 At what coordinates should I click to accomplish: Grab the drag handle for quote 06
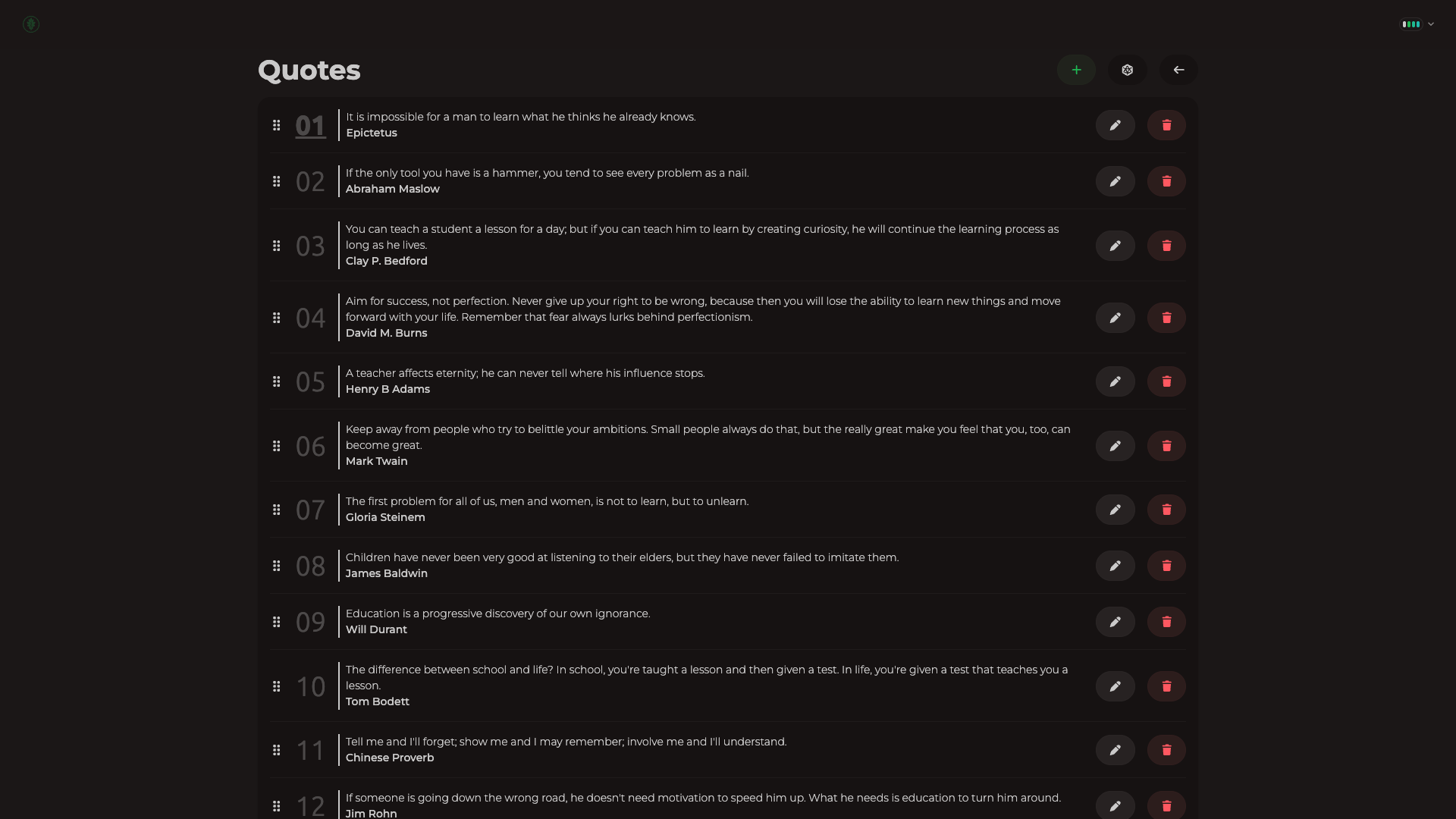click(x=277, y=446)
